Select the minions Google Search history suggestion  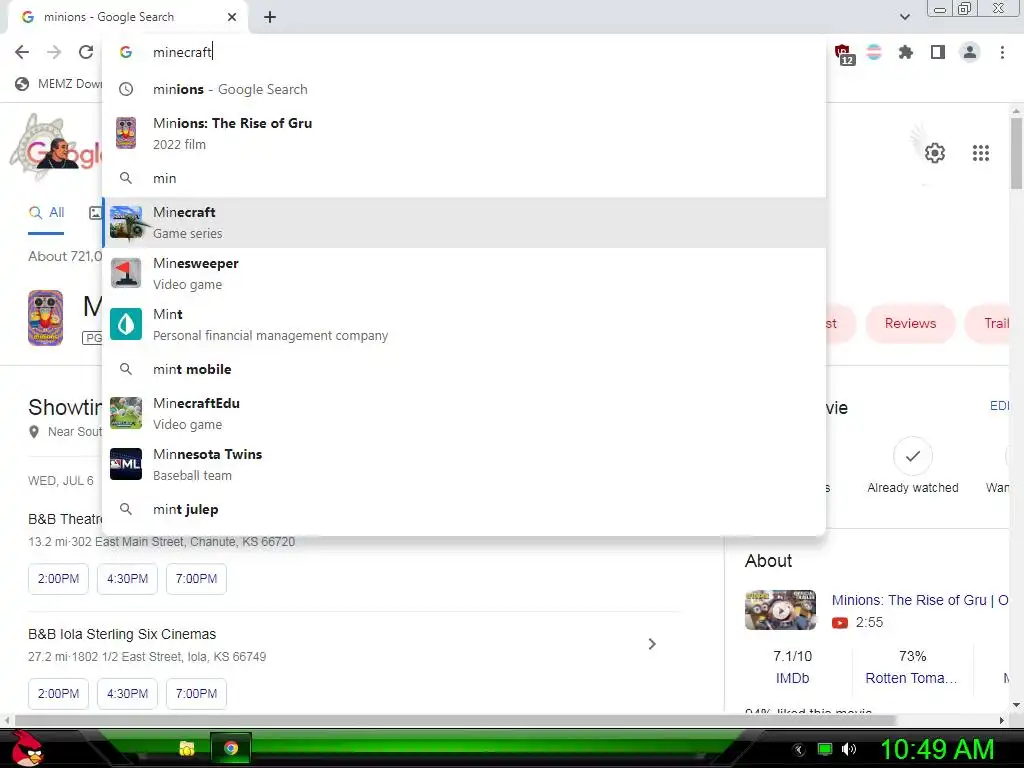click(x=464, y=89)
